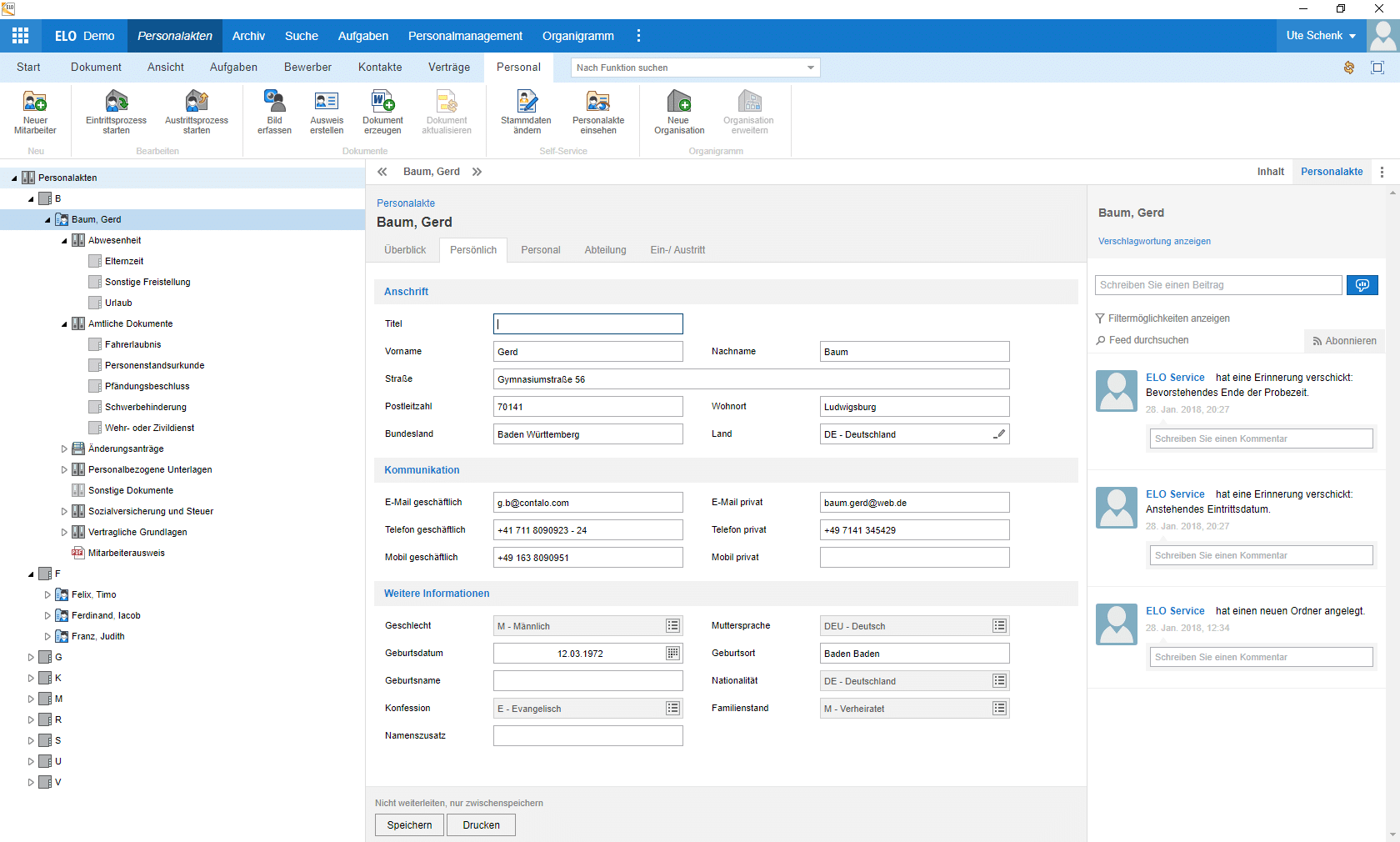Image resolution: width=1400 pixels, height=842 pixels.
Task: Expand the G register folder
Action: [31, 657]
